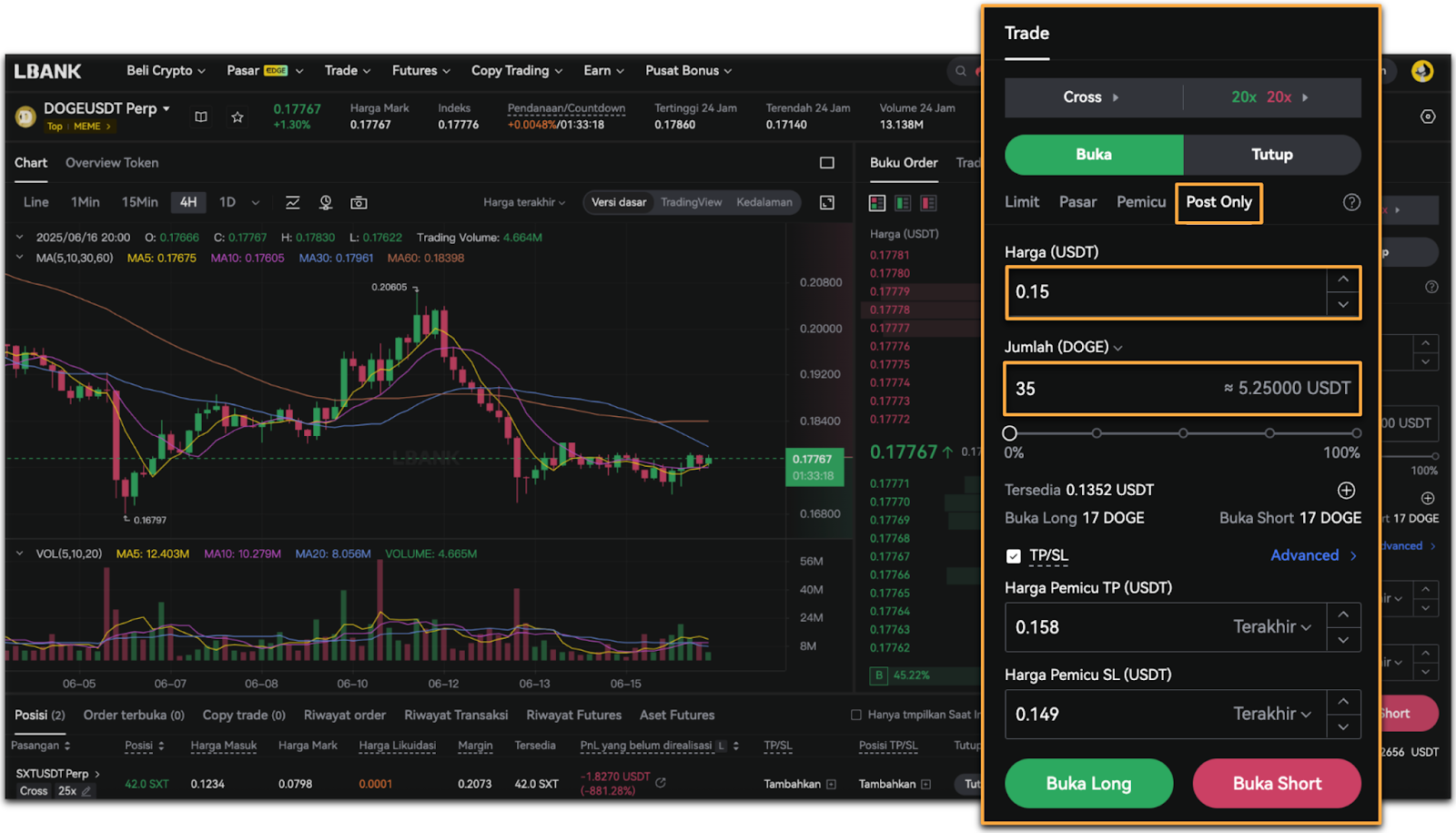Screen dimensions: 1456x833
Task: Click the Harga (USDT) price input field
Action: click(x=1165, y=292)
